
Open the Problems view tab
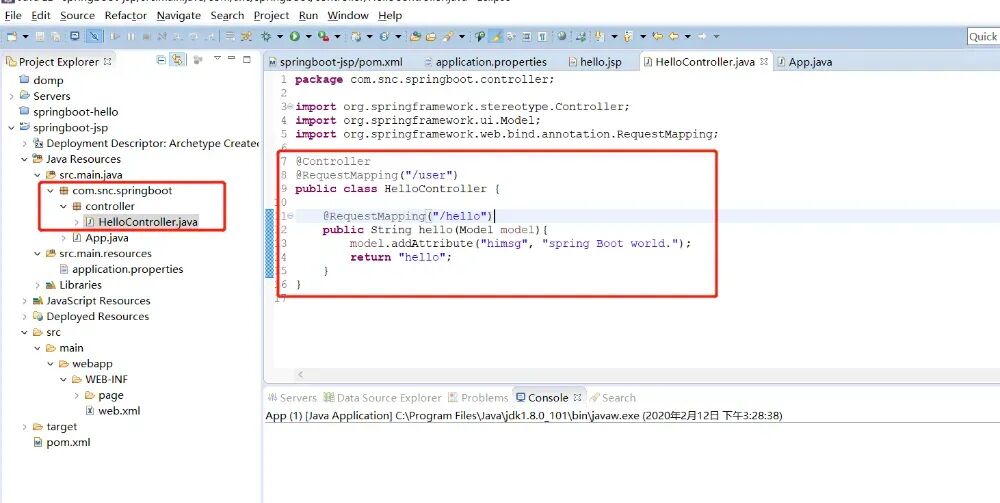pyautogui.click(x=478, y=398)
